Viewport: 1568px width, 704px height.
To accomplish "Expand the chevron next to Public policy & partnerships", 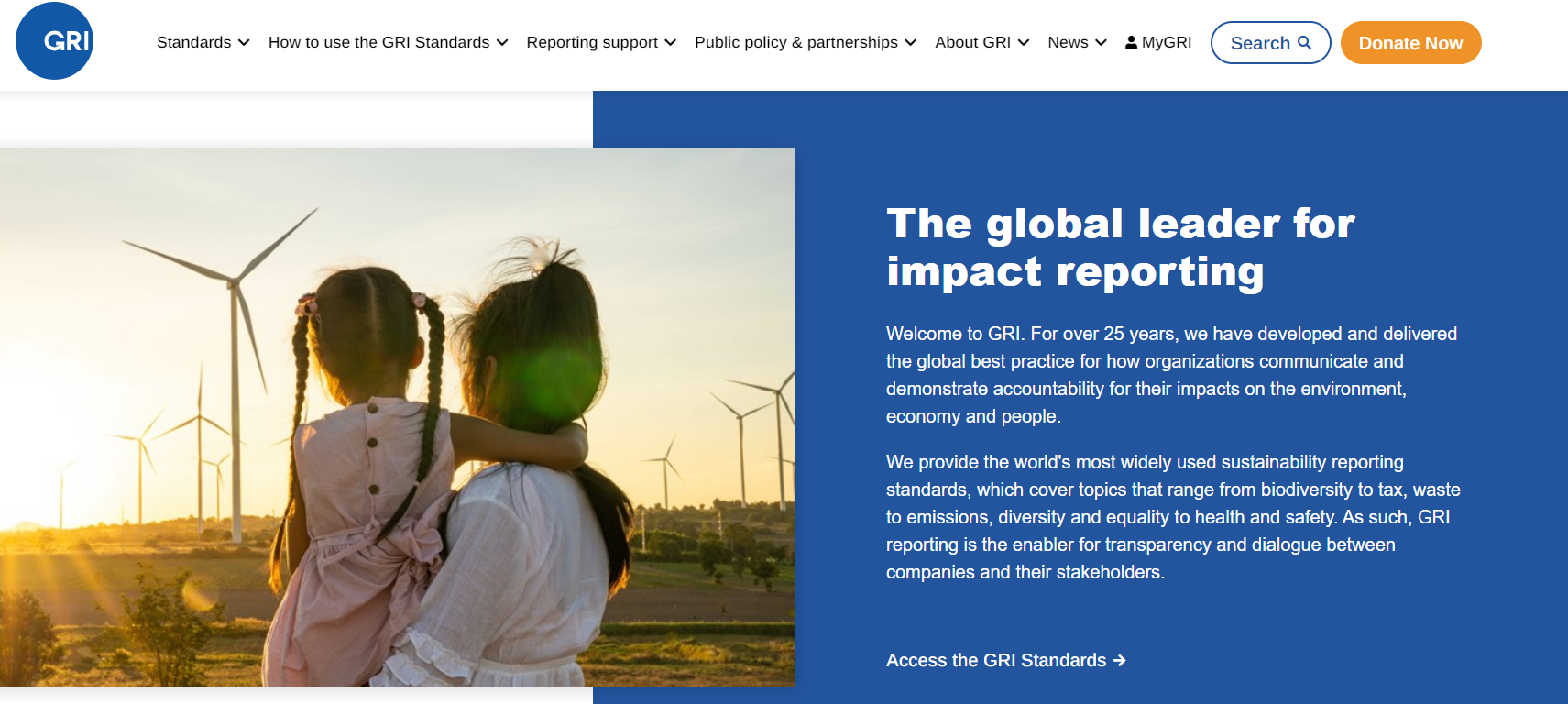I will [x=910, y=43].
